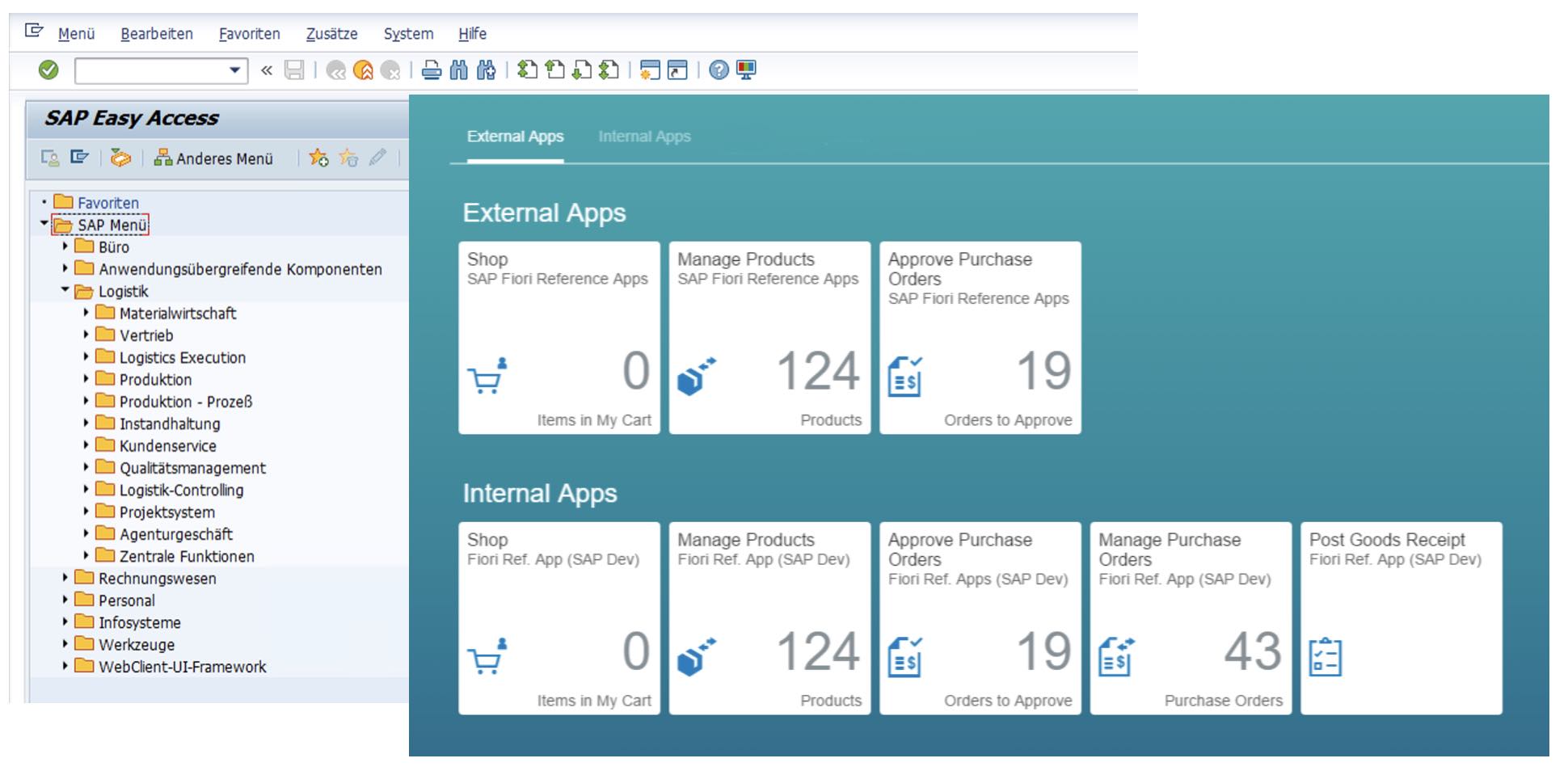
Task: Open the Shop tile under External Apps
Action: (x=559, y=338)
